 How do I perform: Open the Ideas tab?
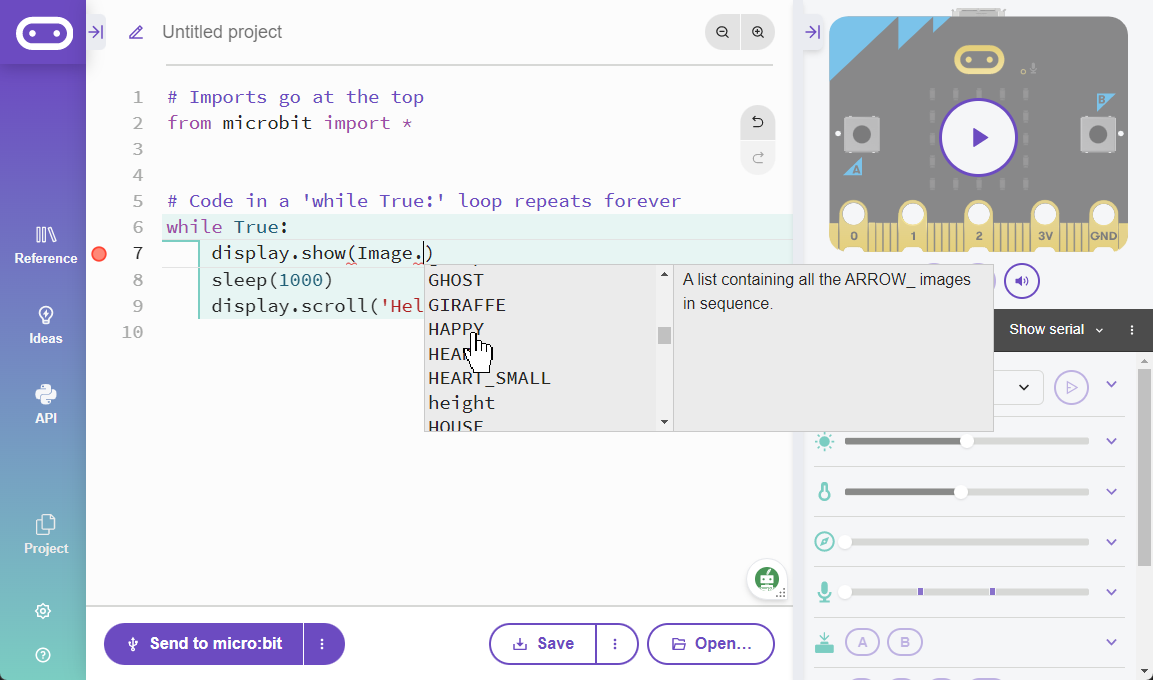pyautogui.click(x=46, y=326)
